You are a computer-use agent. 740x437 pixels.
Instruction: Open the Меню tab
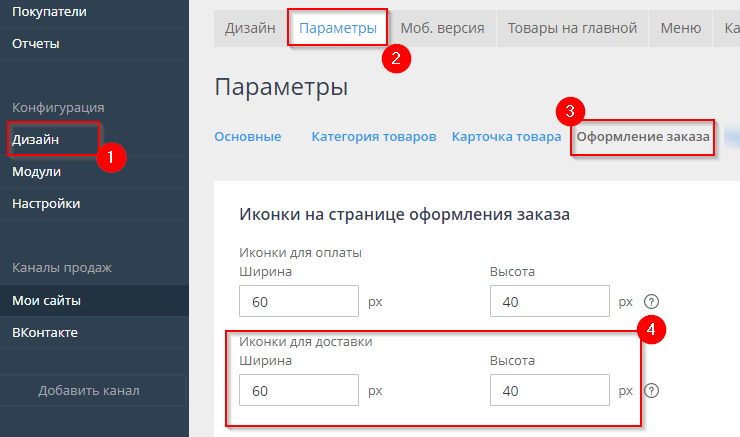click(680, 28)
